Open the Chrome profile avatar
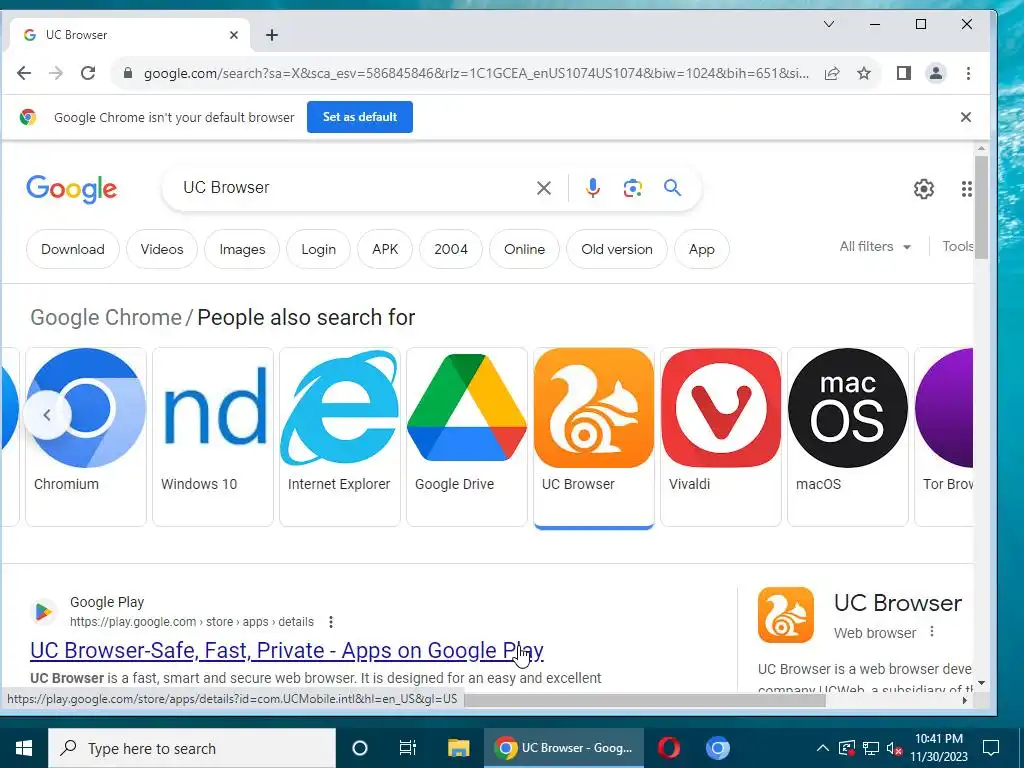The width and height of the screenshot is (1024, 768). [936, 73]
